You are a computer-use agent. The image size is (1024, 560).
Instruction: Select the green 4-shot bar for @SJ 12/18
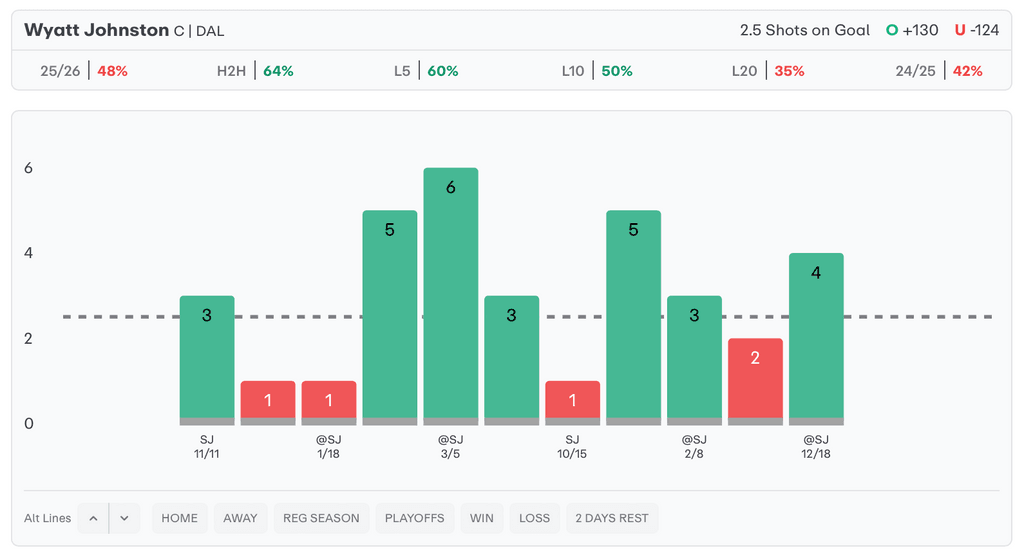point(816,338)
